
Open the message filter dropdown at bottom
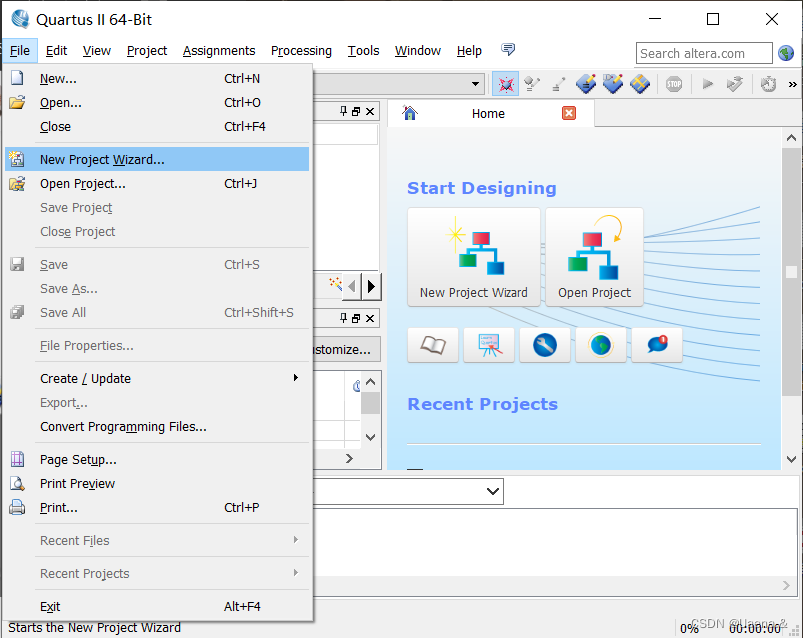[x=493, y=492]
